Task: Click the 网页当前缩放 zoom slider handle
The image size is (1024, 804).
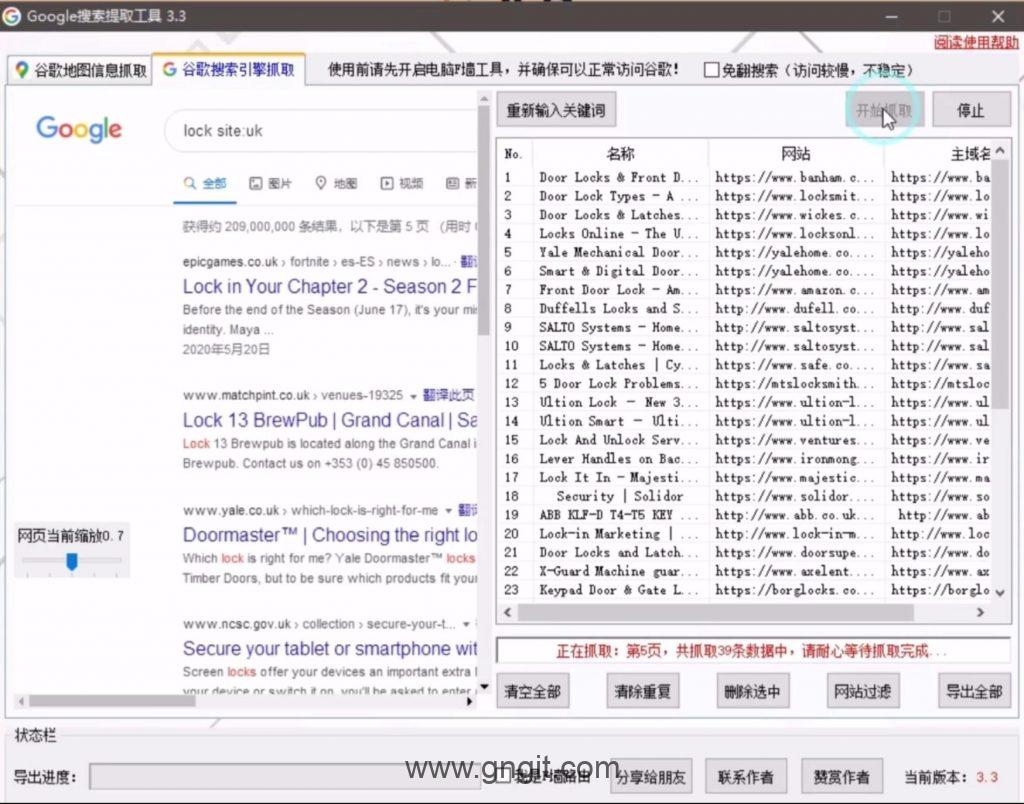Action: coord(72,562)
